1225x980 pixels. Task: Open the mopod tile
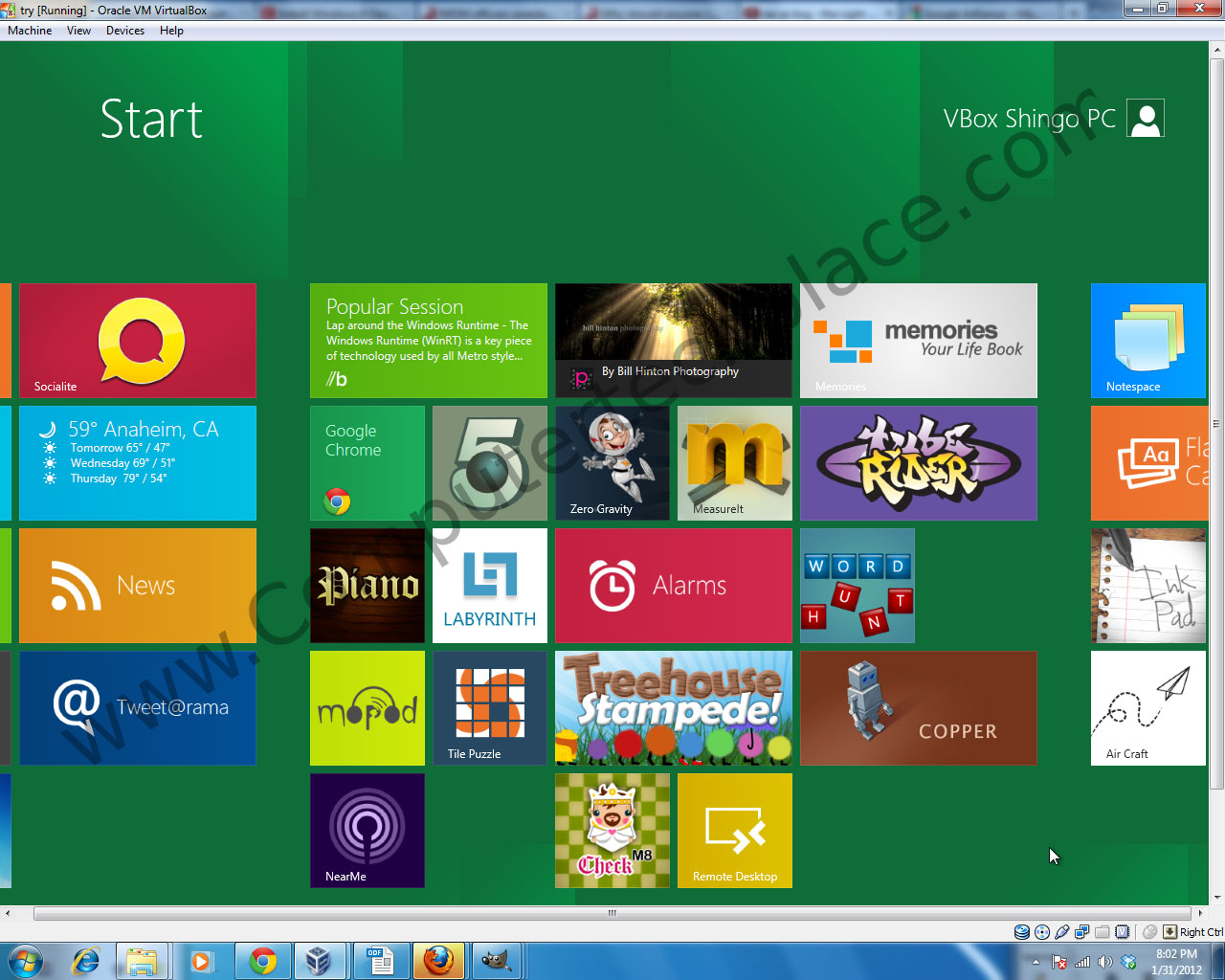pos(367,708)
